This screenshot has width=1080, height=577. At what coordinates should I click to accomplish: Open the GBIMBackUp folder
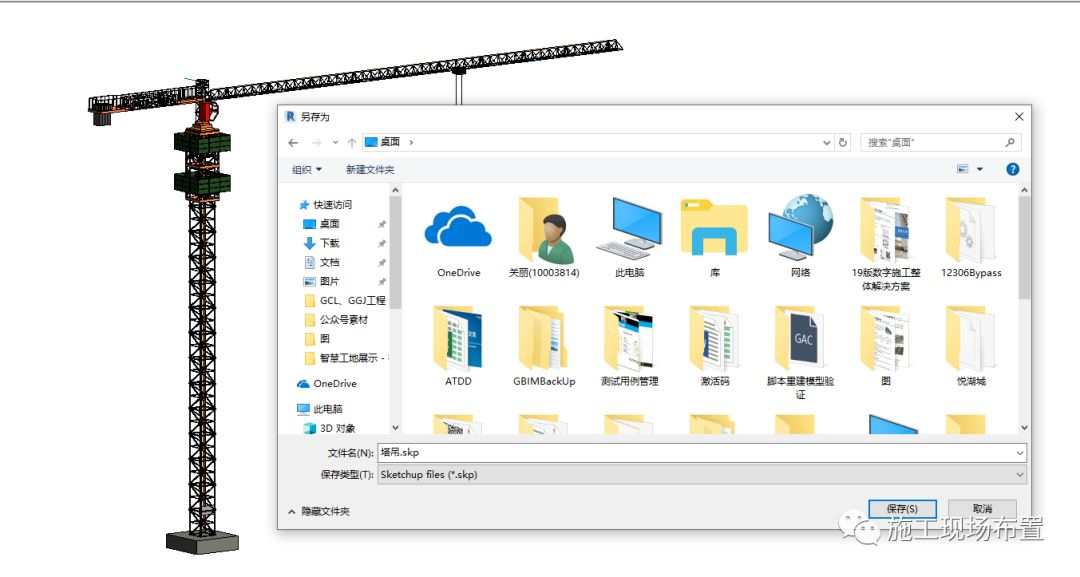click(x=543, y=346)
